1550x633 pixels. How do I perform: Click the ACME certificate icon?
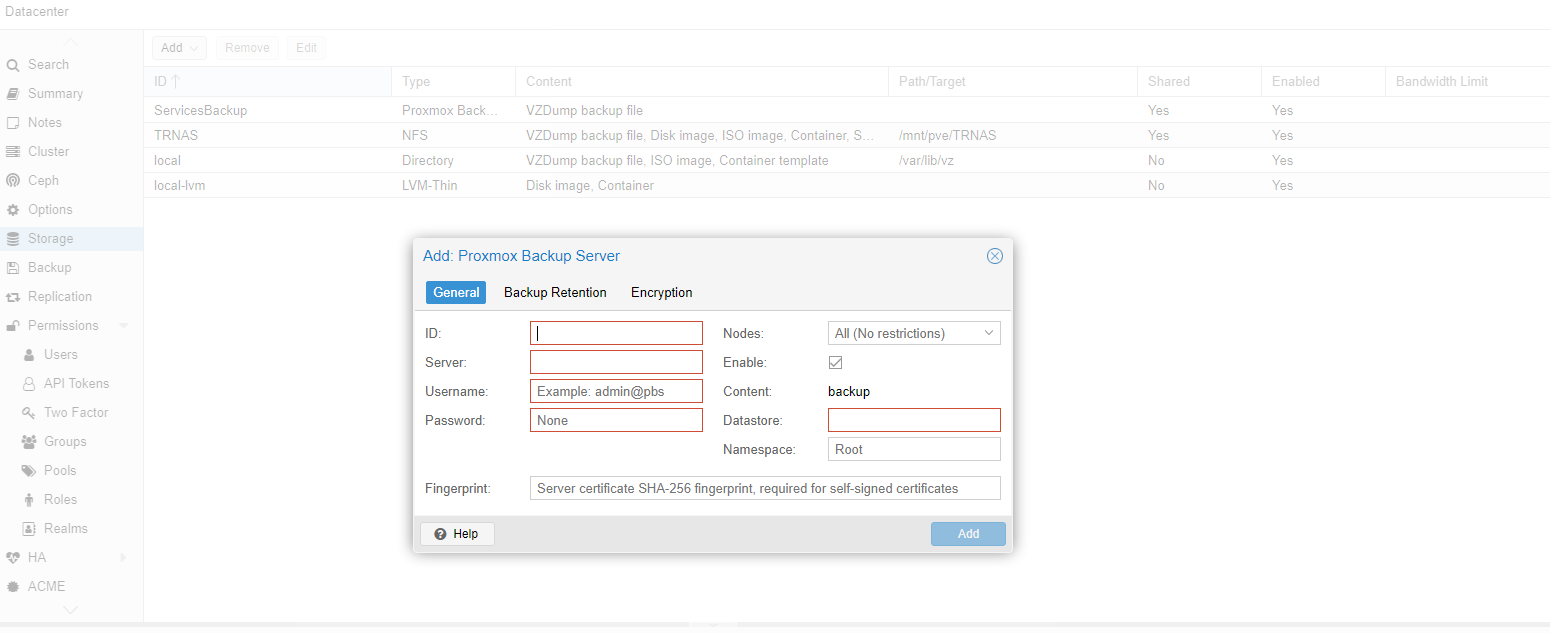[x=13, y=587]
